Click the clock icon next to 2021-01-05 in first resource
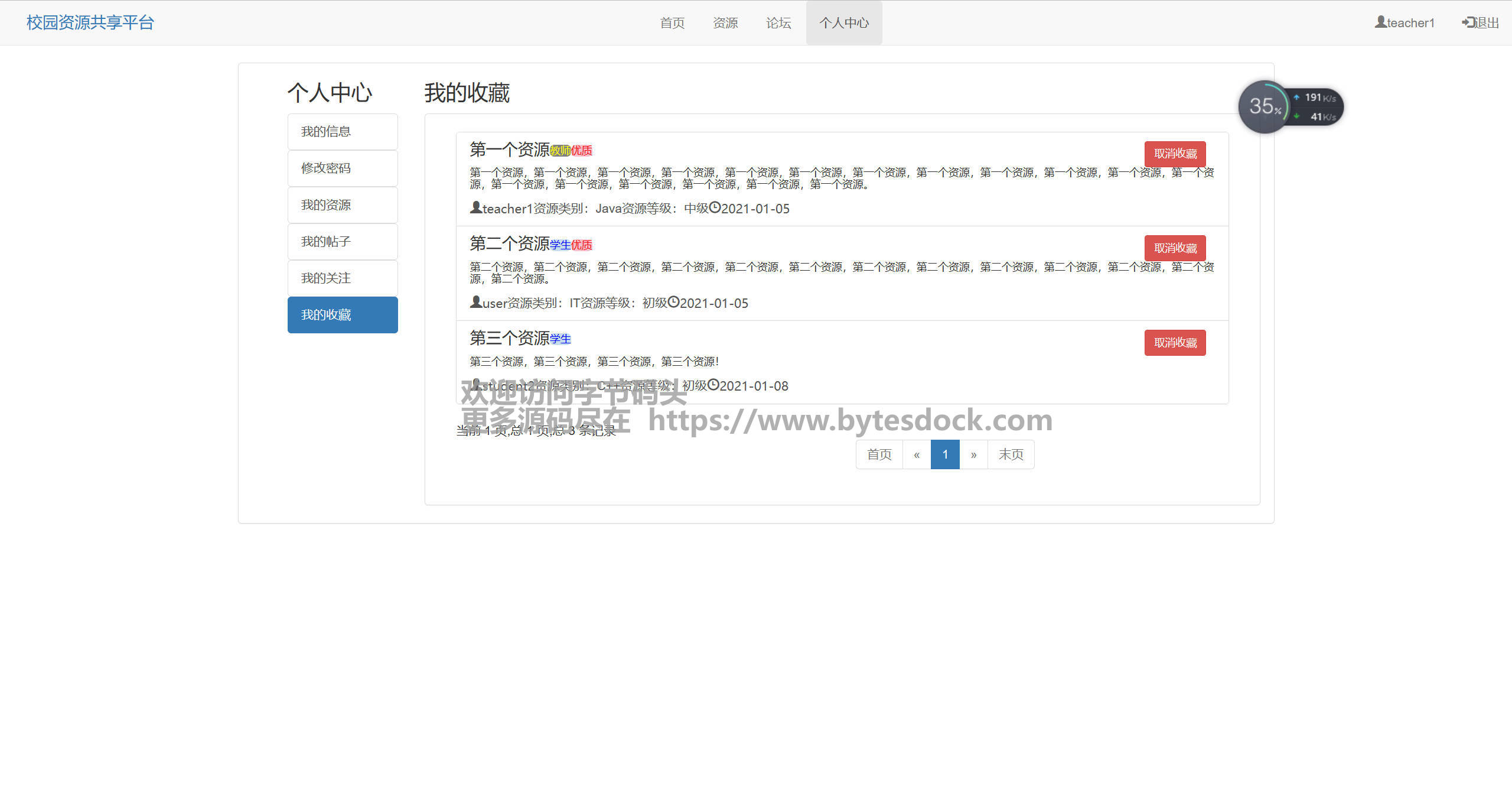This screenshot has width=1512, height=812. (x=714, y=207)
